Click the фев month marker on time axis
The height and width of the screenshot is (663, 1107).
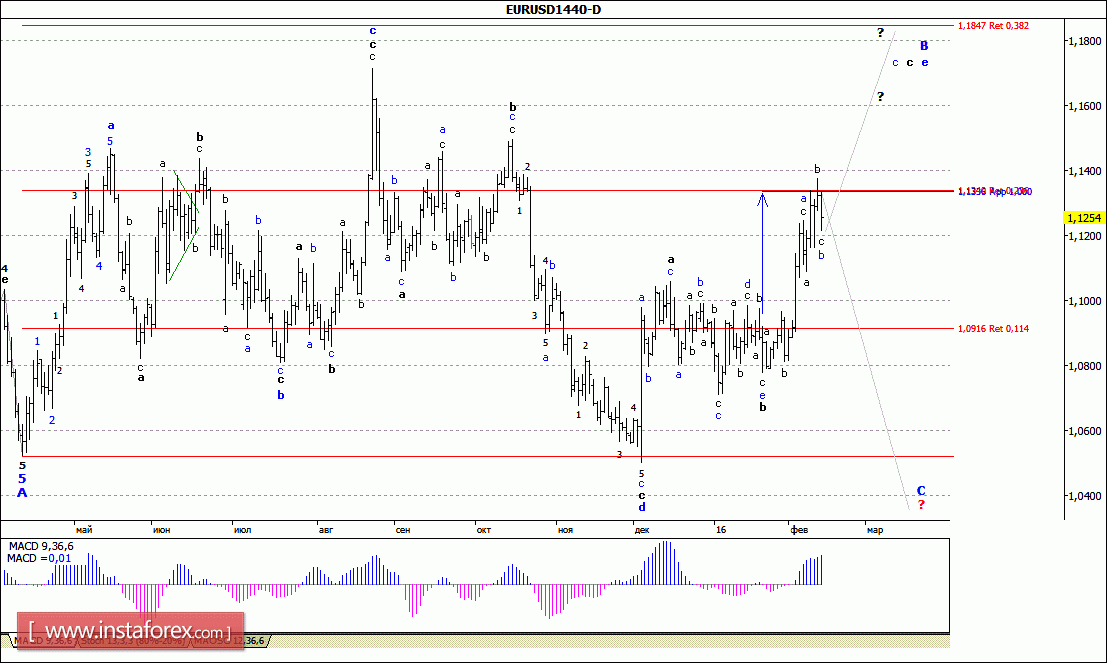[x=798, y=528]
